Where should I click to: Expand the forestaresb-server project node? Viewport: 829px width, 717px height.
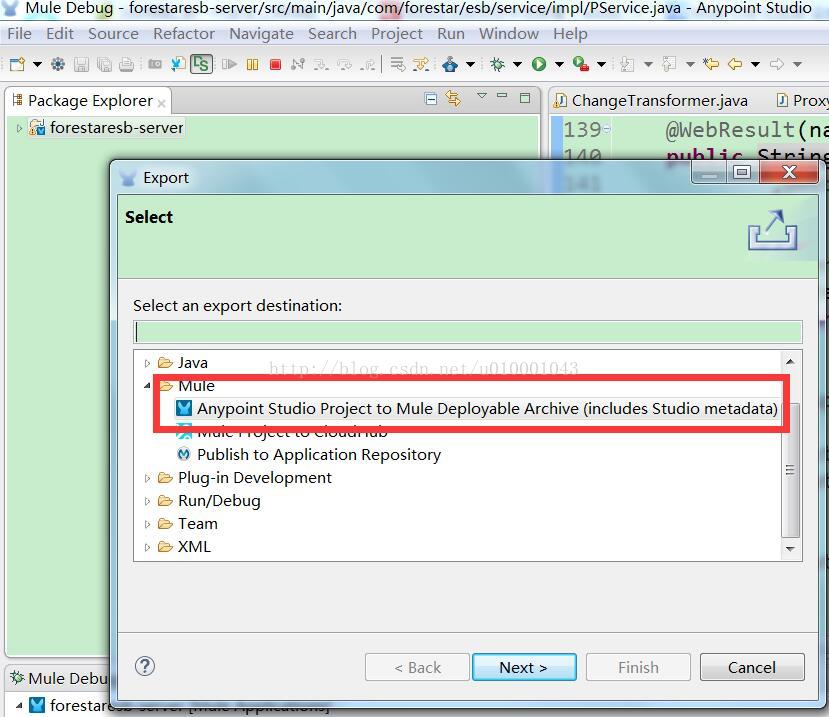[x=19, y=128]
